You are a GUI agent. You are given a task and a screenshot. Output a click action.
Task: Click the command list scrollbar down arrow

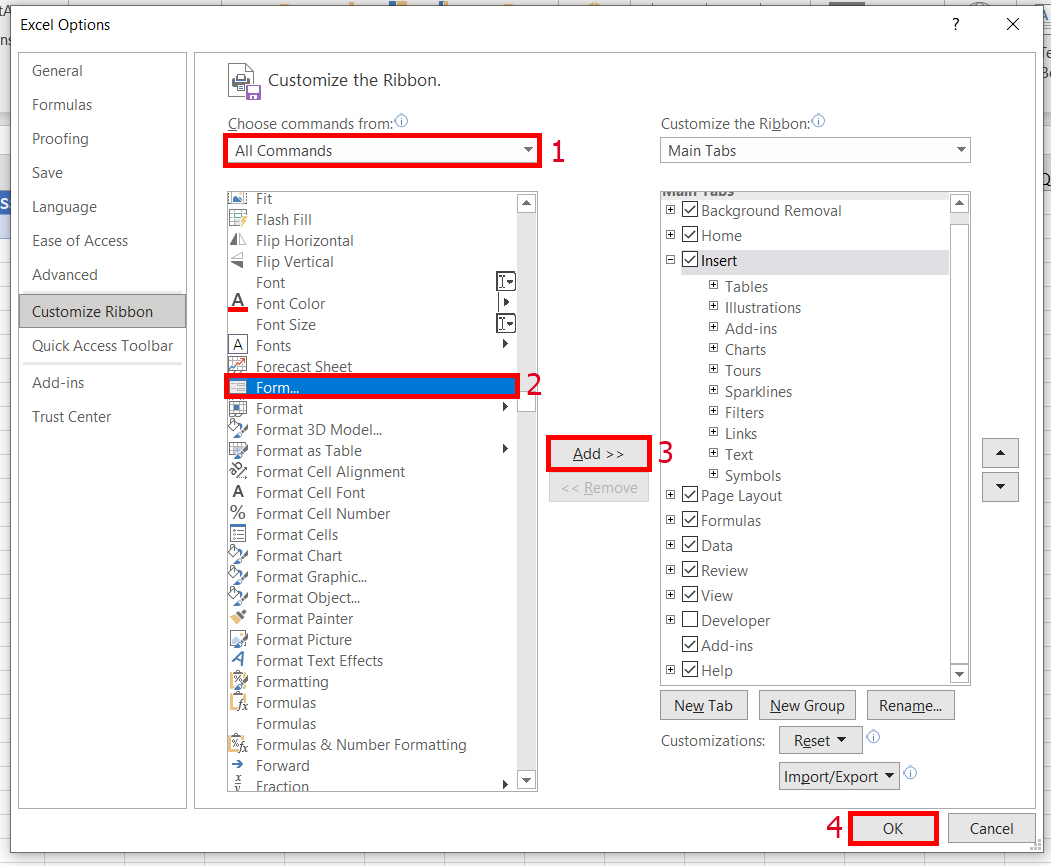526,780
